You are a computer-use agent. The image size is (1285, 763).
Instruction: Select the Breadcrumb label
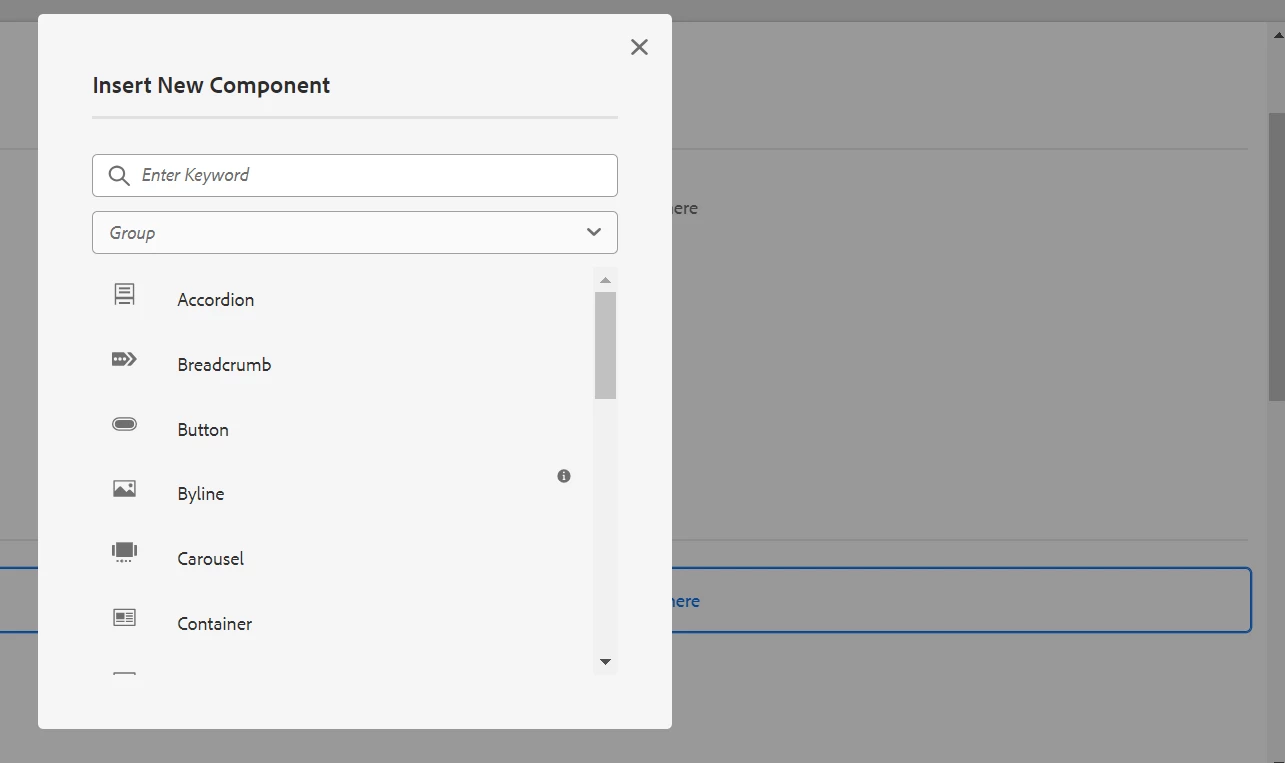(x=224, y=365)
